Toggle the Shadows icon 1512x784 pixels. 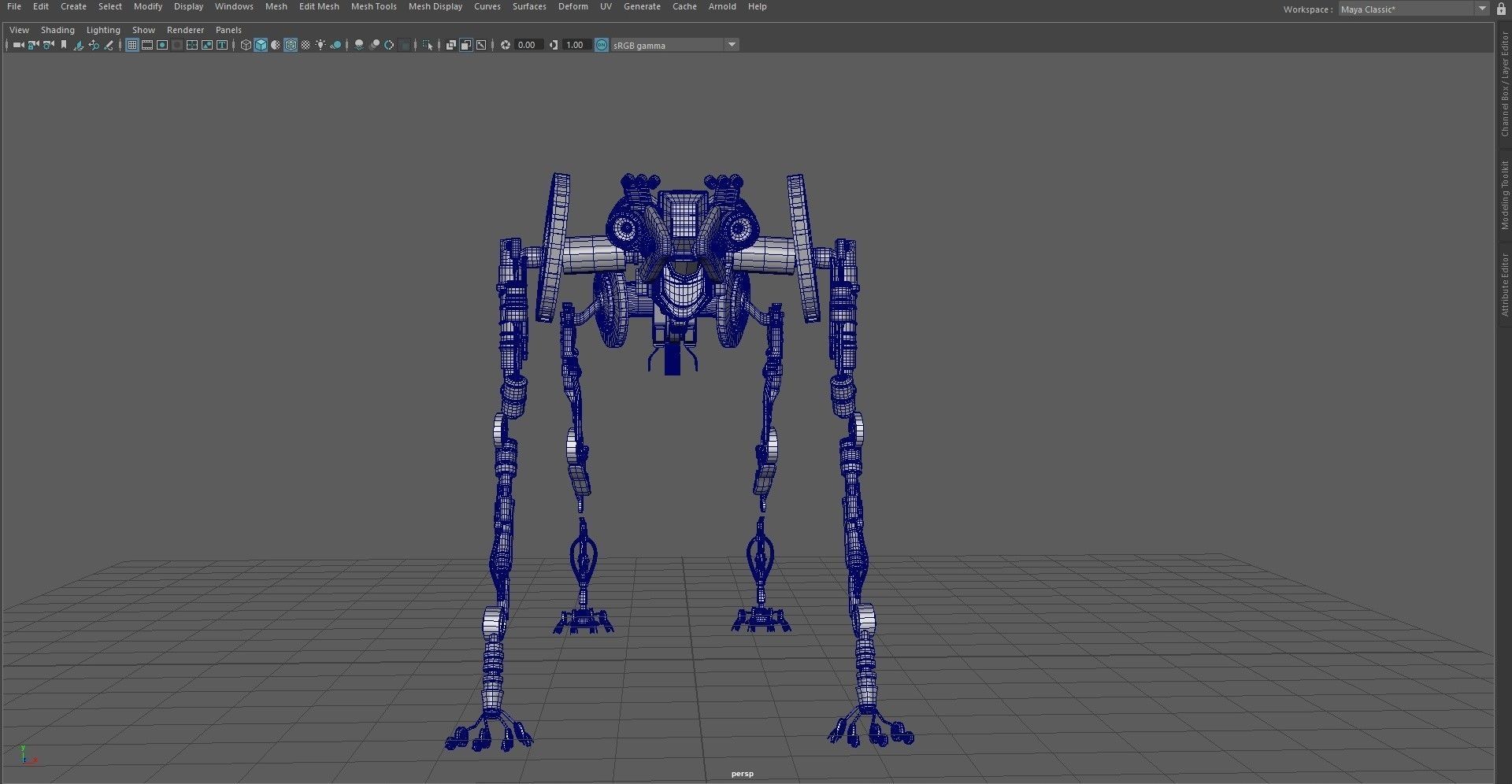point(335,45)
